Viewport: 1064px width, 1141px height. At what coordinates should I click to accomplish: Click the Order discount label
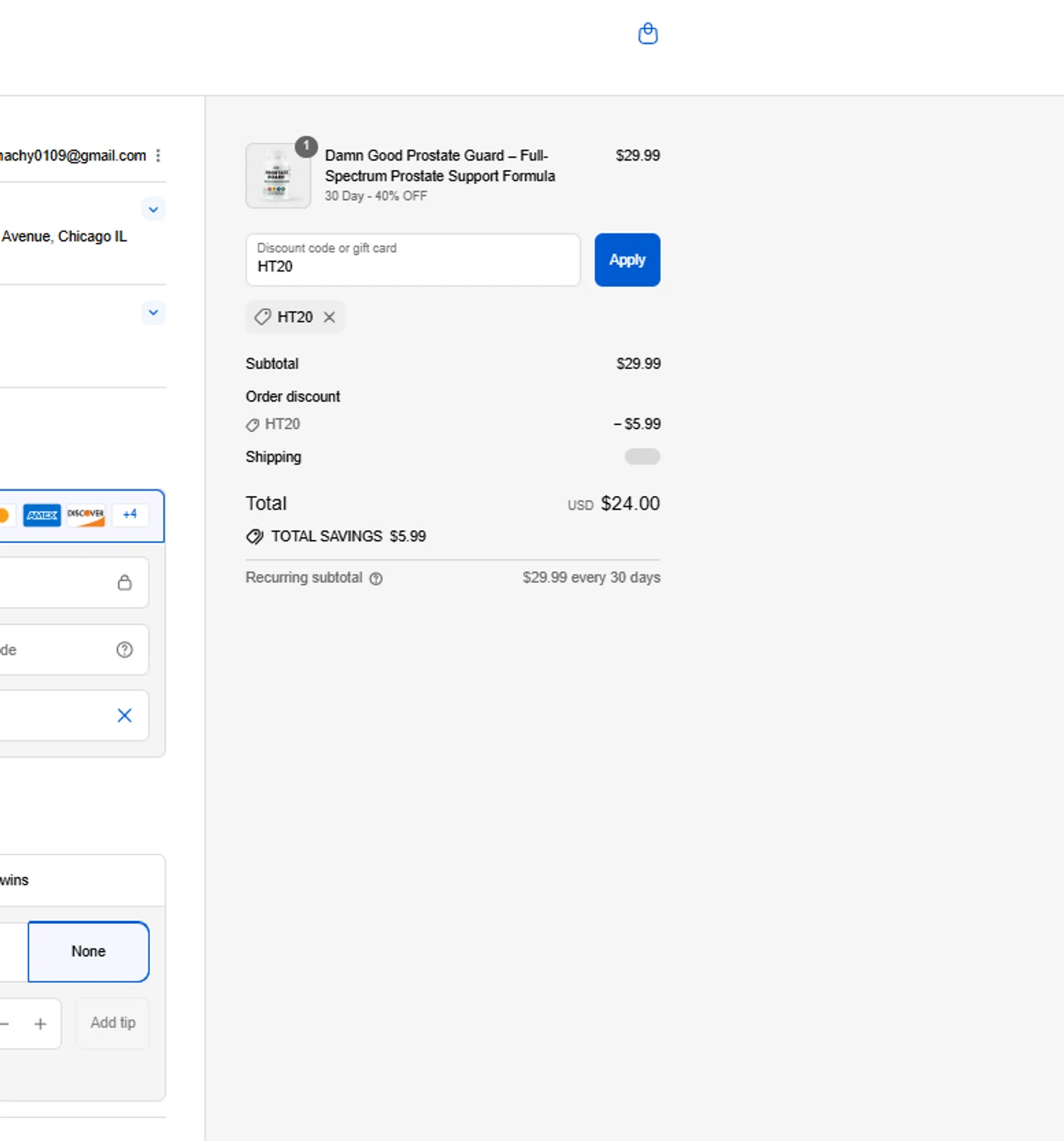click(293, 396)
